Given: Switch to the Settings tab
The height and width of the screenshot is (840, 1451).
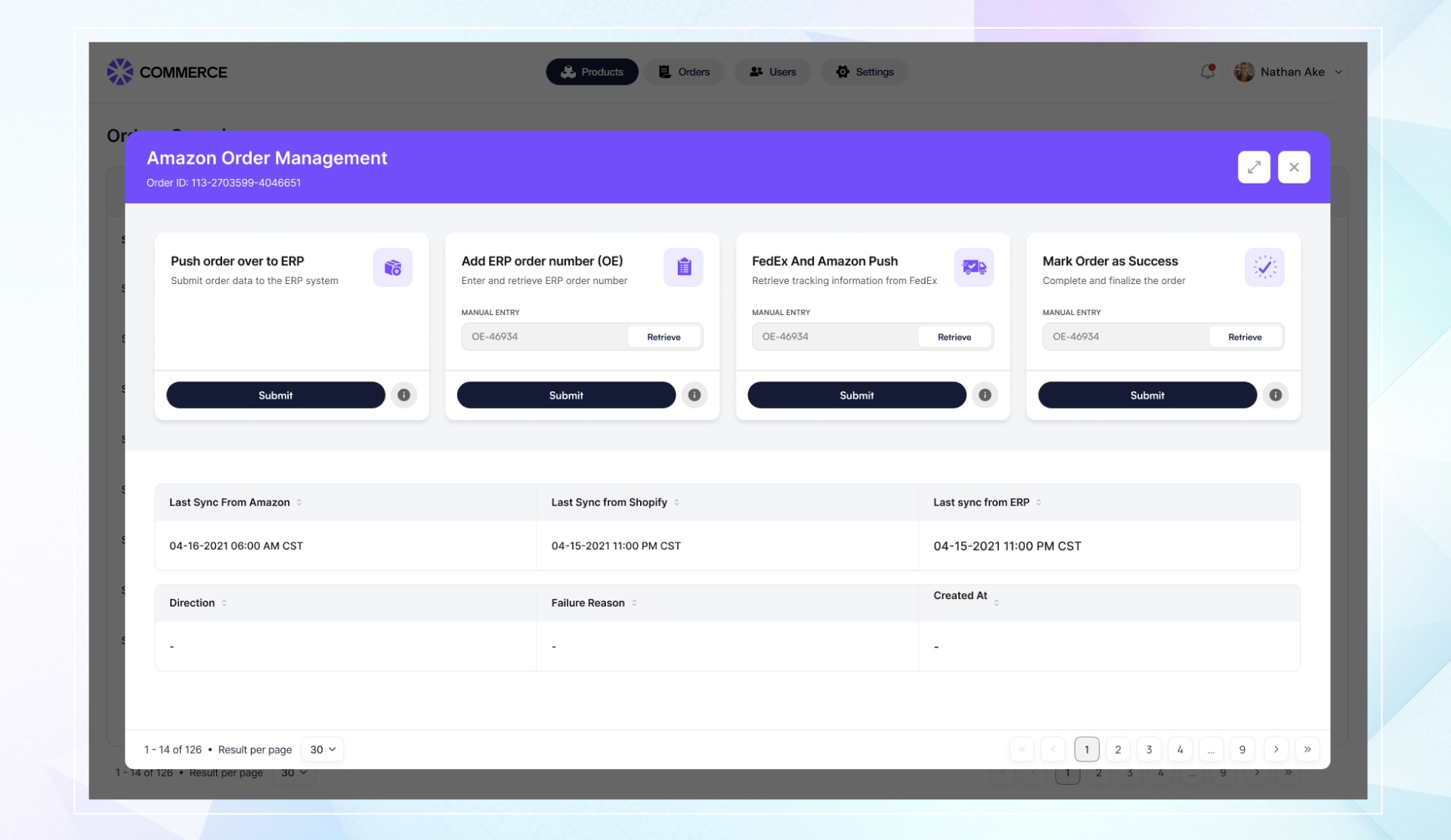Looking at the screenshot, I should click(865, 72).
